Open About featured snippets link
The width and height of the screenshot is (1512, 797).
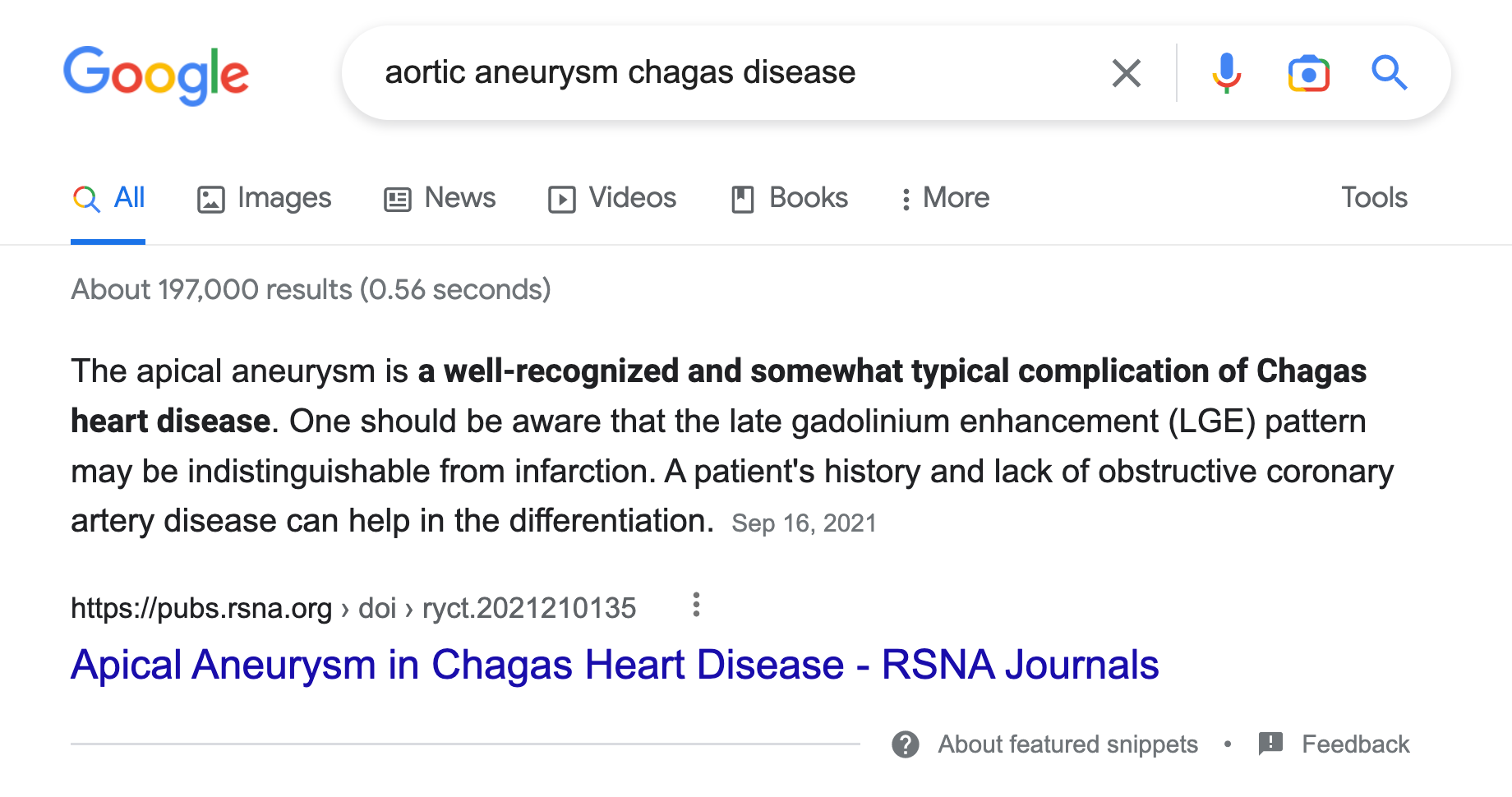click(1067, 744)
